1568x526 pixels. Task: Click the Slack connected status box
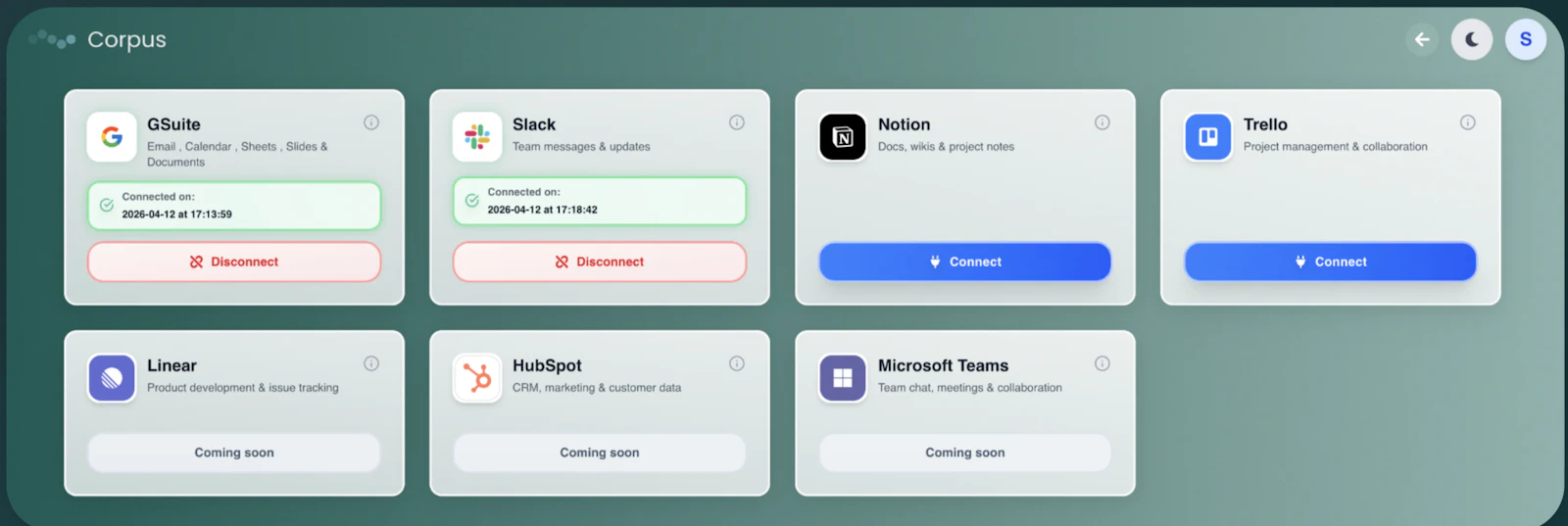click(x=600, y=201)
